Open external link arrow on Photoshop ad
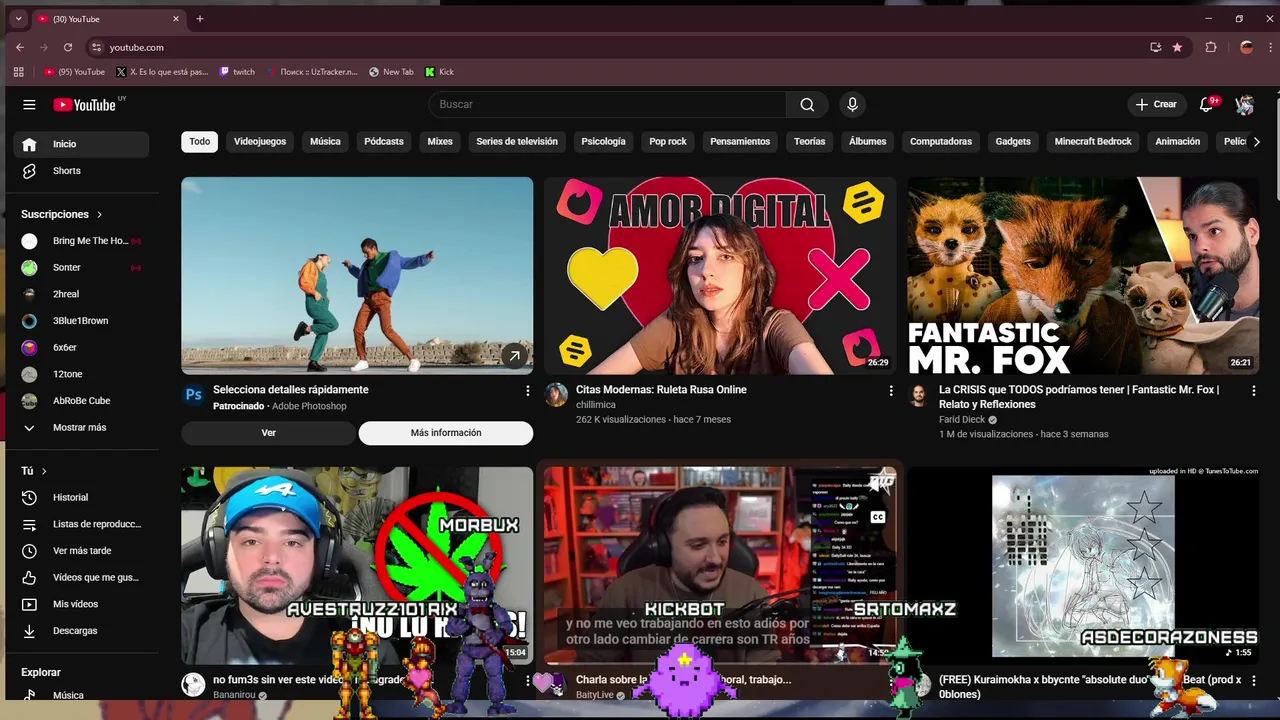Screen dimensions: 1280x720 pyautogui.click(x=514, y=356)
